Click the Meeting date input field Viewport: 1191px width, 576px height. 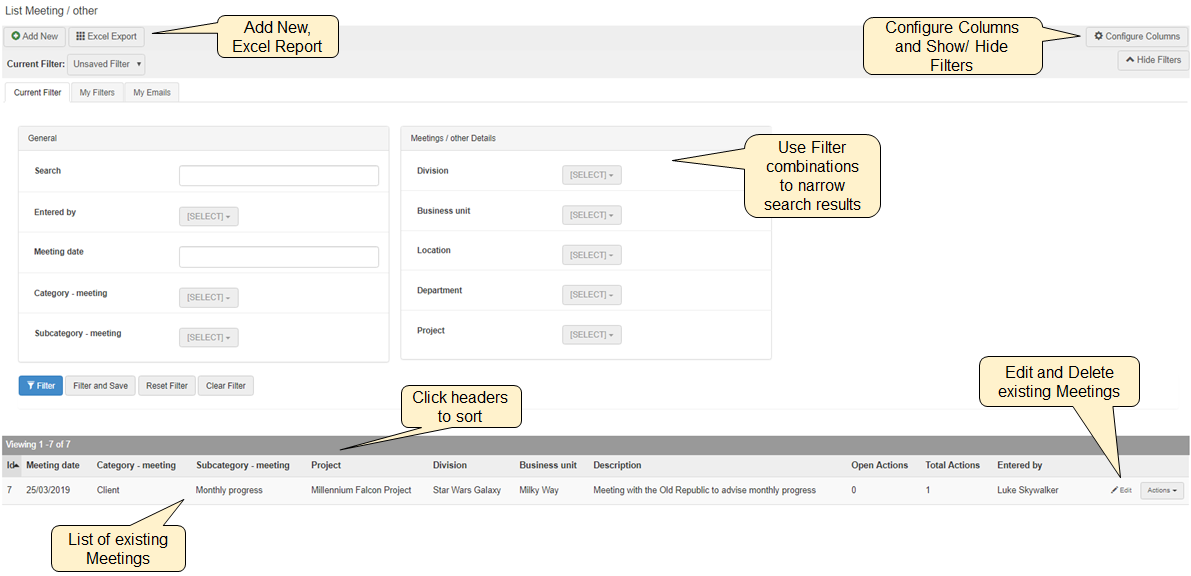coord(279,257)
